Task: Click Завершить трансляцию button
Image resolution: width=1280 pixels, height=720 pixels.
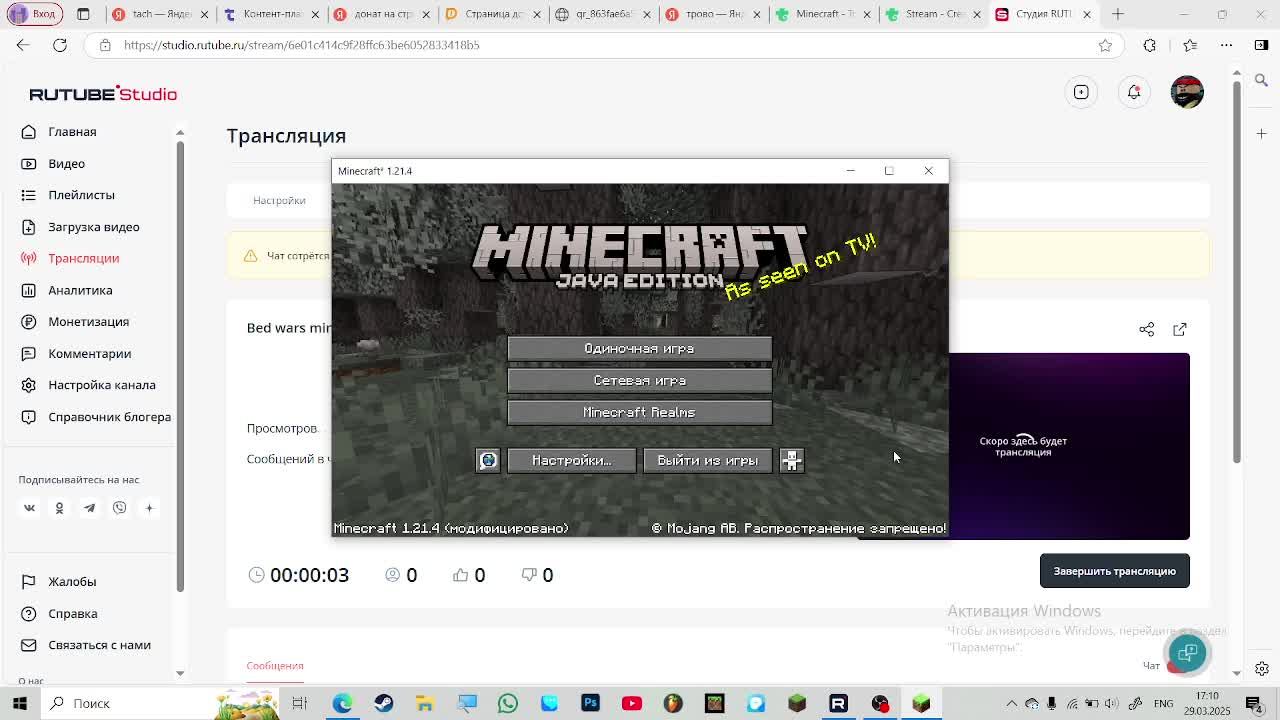Action: pos(1114,571)
